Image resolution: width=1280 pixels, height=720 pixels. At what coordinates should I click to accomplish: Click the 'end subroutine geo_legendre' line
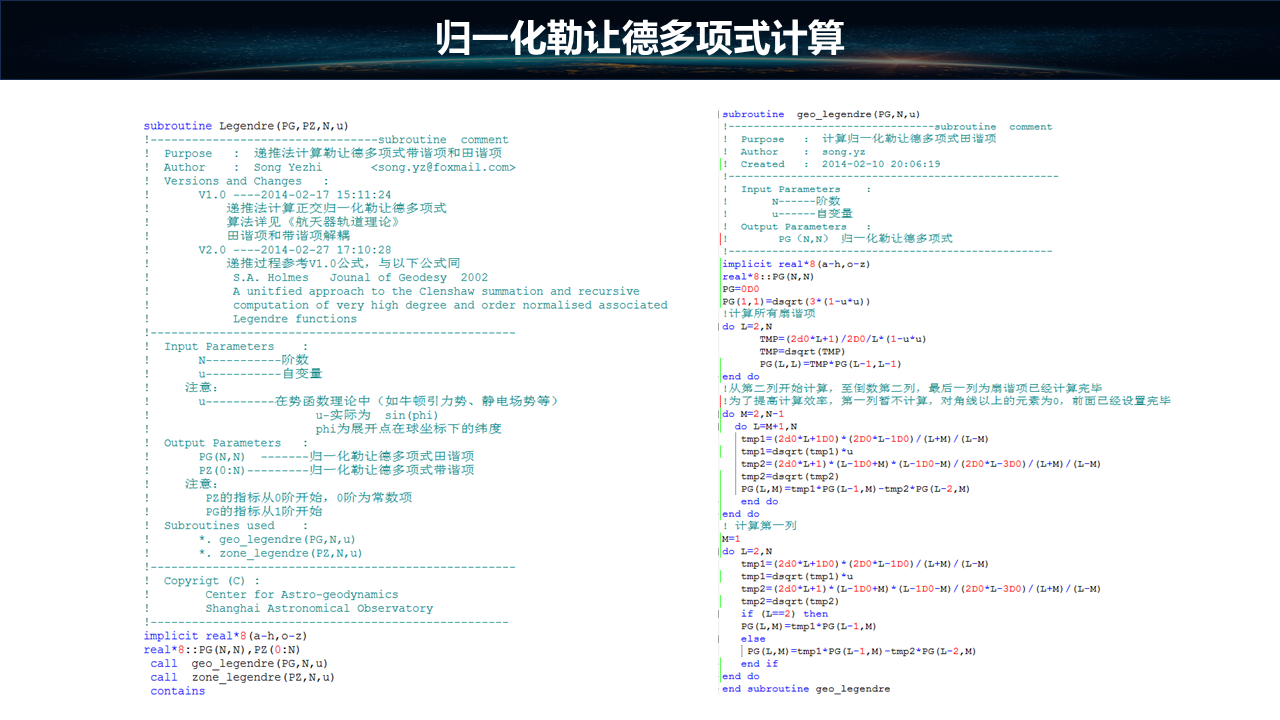pos(805,689)
